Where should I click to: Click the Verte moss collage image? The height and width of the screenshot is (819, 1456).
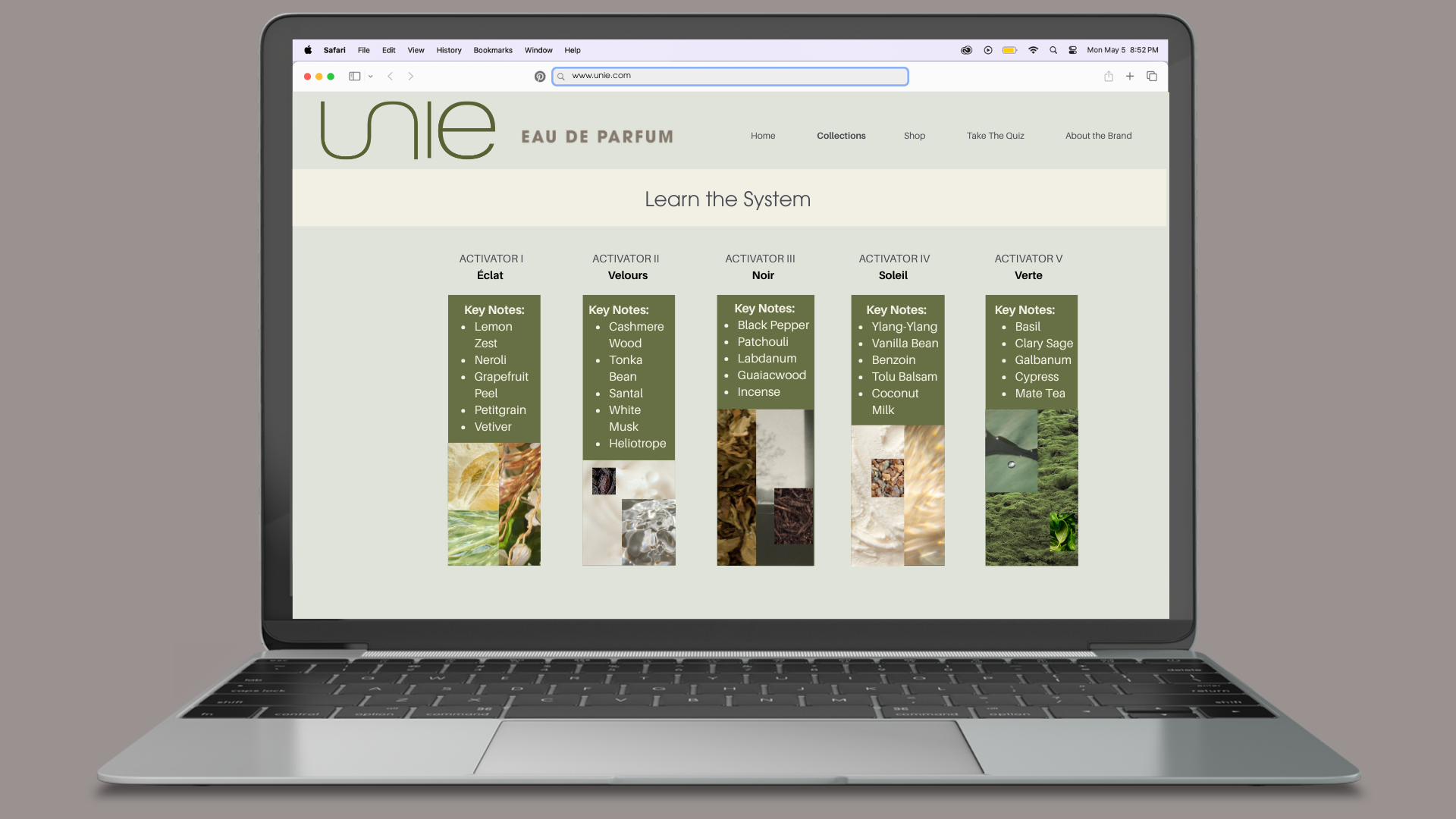(x=1031, y=488)
